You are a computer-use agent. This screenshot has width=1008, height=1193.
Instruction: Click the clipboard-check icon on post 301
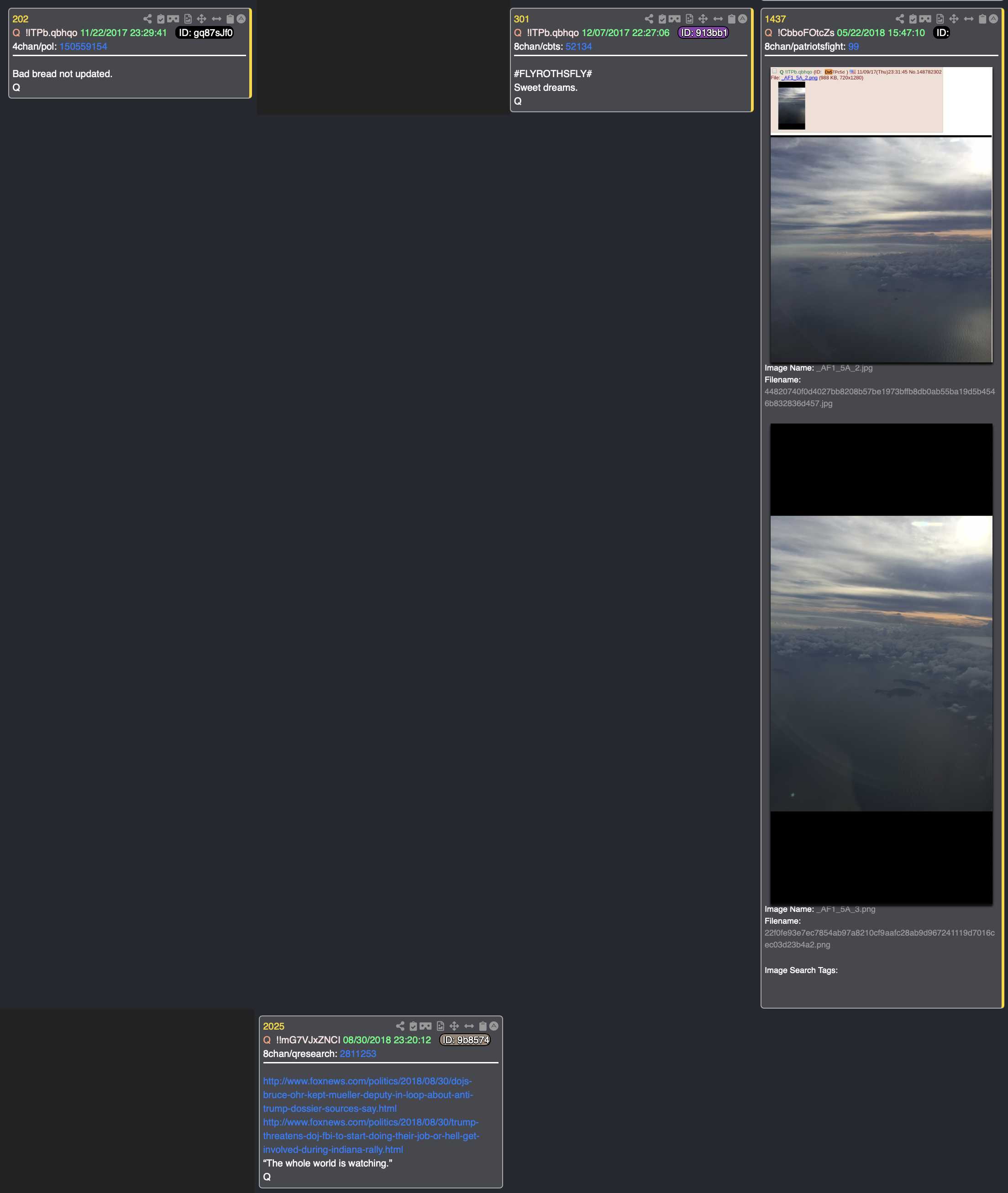click(x=661, y=19)
